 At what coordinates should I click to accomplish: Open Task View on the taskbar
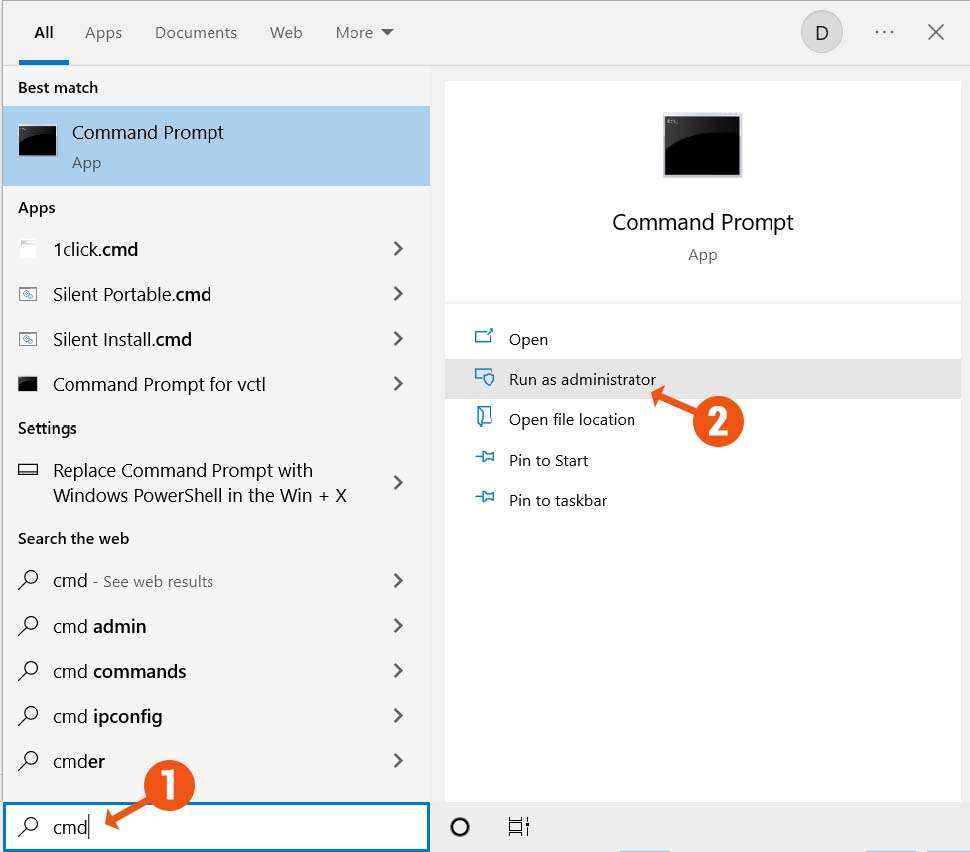point(518,827)
